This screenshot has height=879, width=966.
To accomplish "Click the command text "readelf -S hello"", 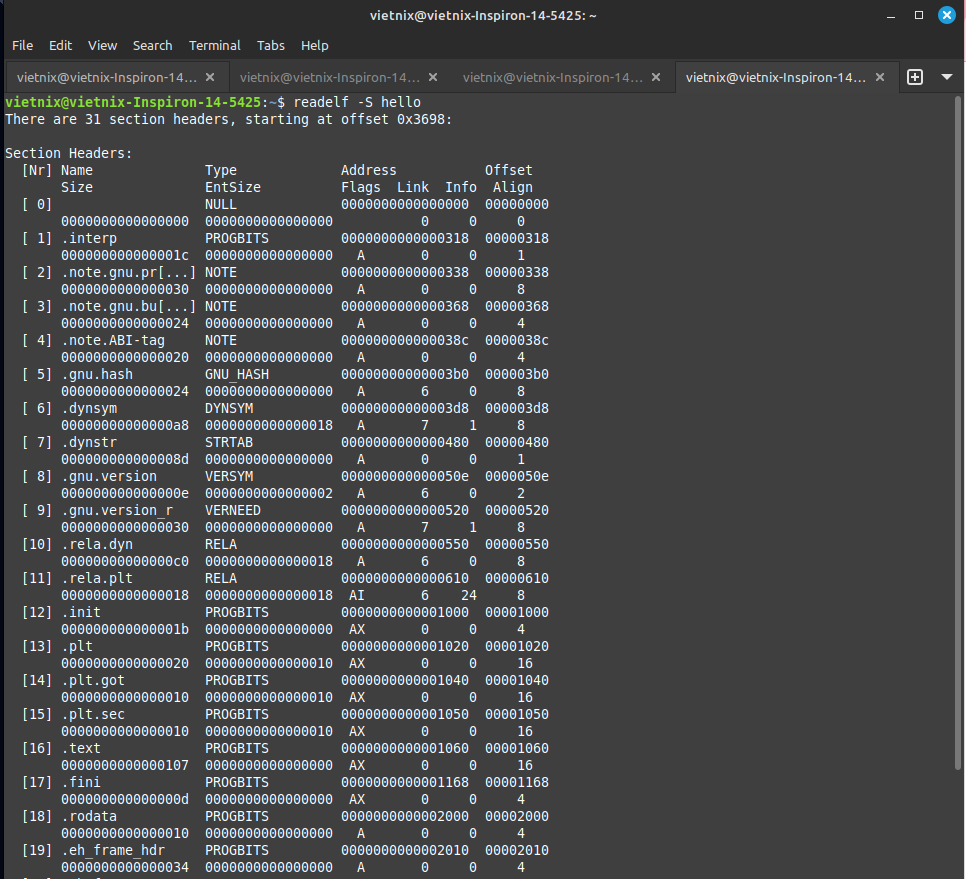I will 357,102.
